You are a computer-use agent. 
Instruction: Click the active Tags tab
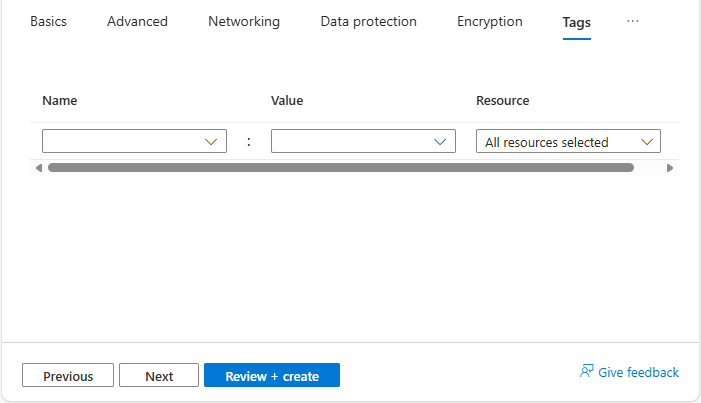coord(576,22)
